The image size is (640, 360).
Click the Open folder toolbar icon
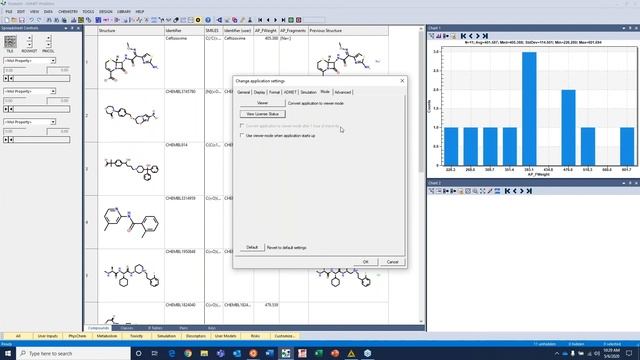14,20
